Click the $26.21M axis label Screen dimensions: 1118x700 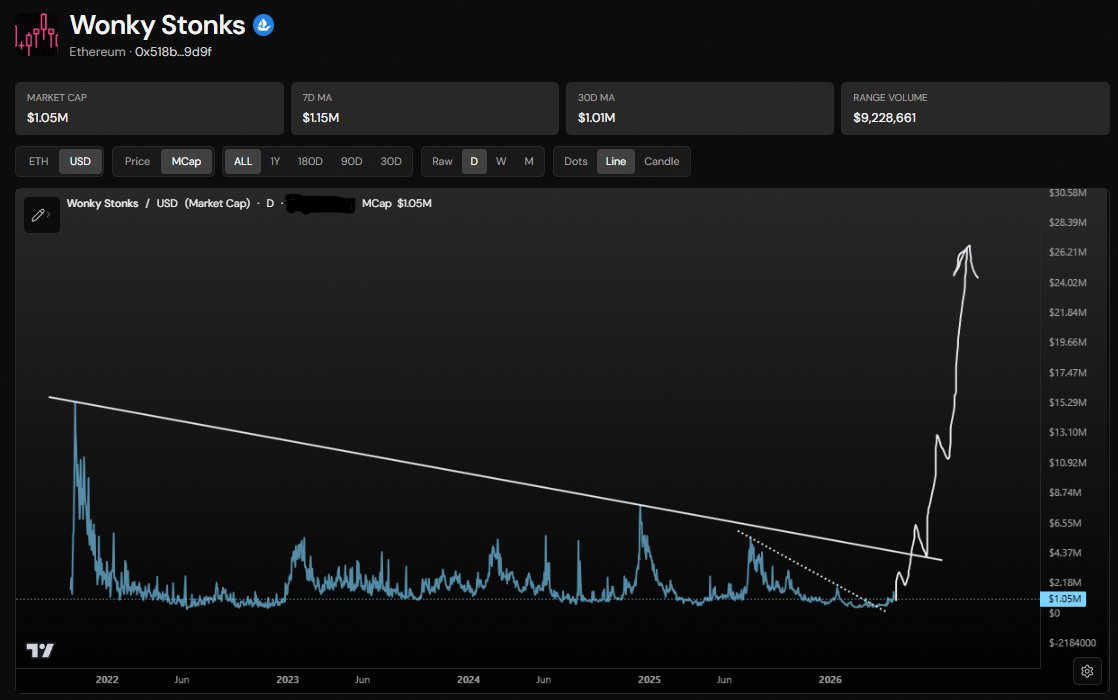coord(1067,252)
